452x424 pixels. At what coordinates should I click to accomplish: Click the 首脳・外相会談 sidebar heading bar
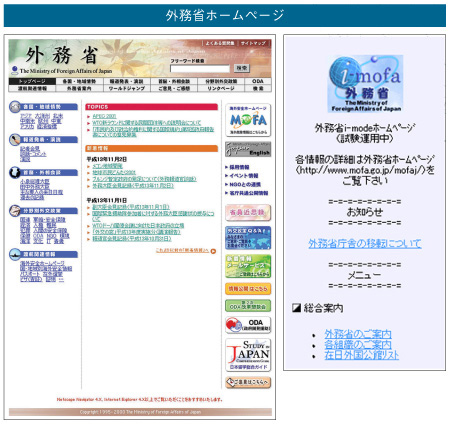tap(49, 172)
